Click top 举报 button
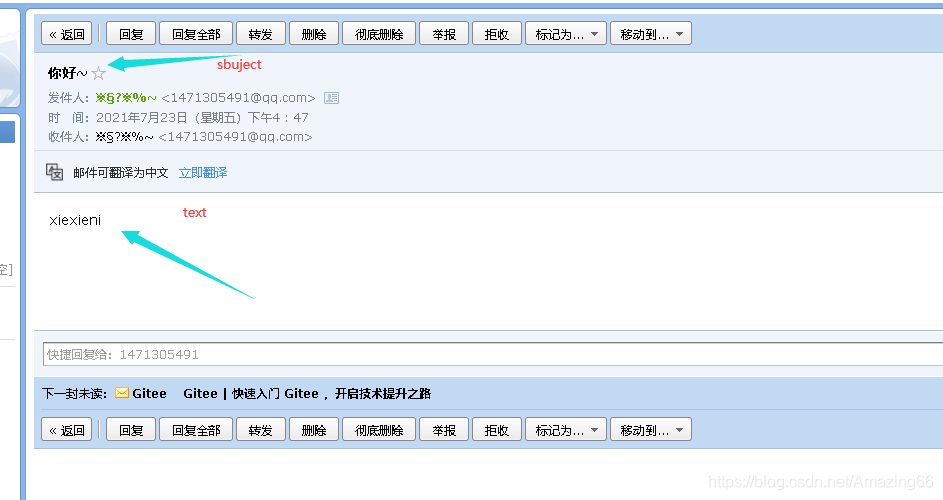 [x=444, y=34]
